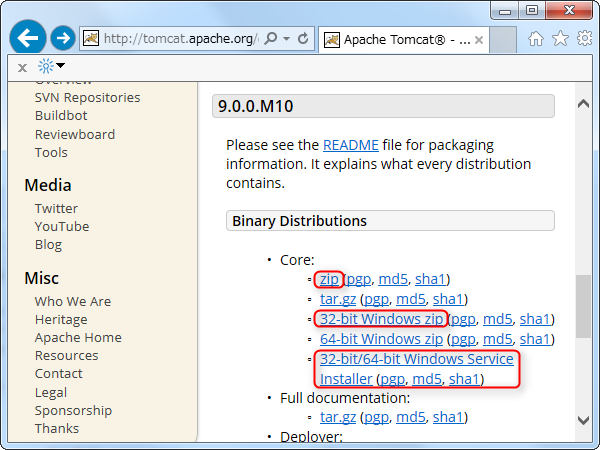Image resolution: width=600 pixels, height=450 pixels.
Task: Open md5 for Windows Service Installer
Action: point(427,379)
